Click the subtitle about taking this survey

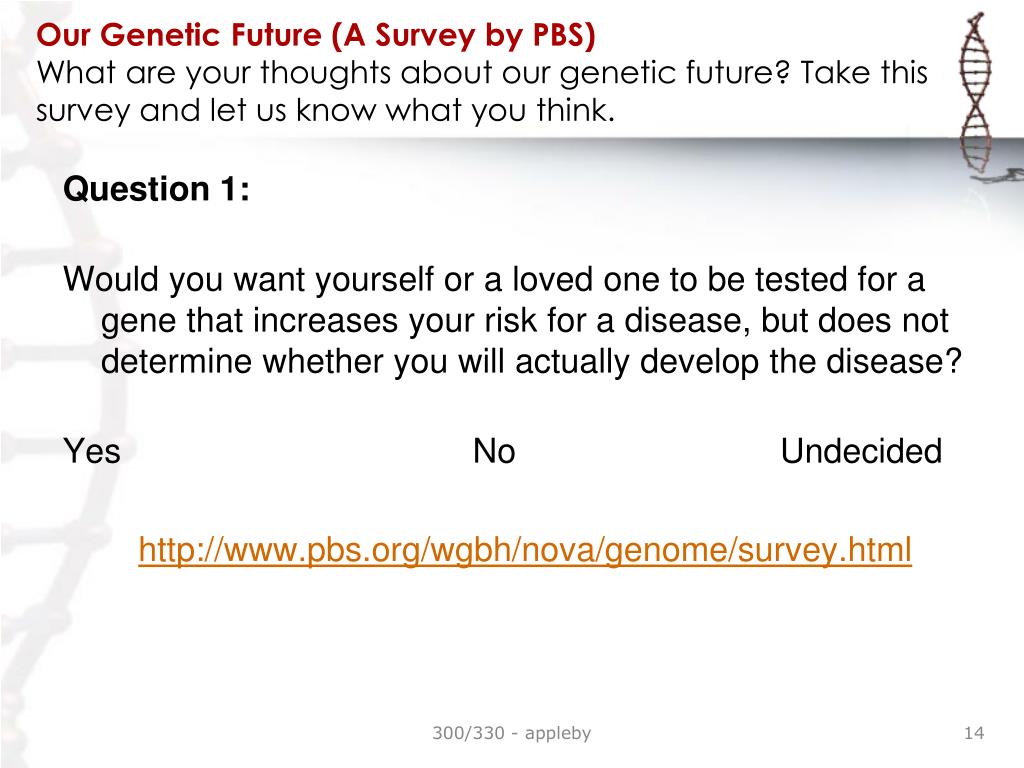tap(482, 91)
